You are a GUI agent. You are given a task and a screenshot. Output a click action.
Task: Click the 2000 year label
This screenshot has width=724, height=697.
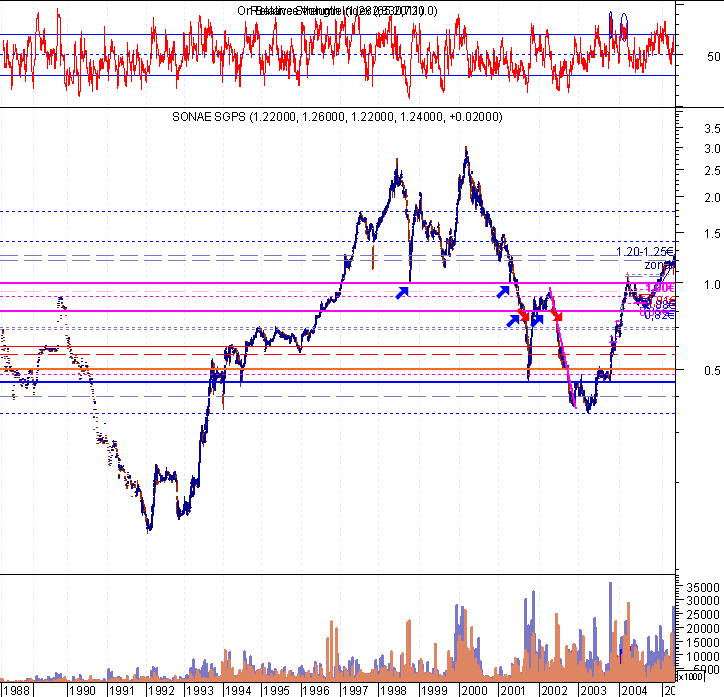pos(474,691)
